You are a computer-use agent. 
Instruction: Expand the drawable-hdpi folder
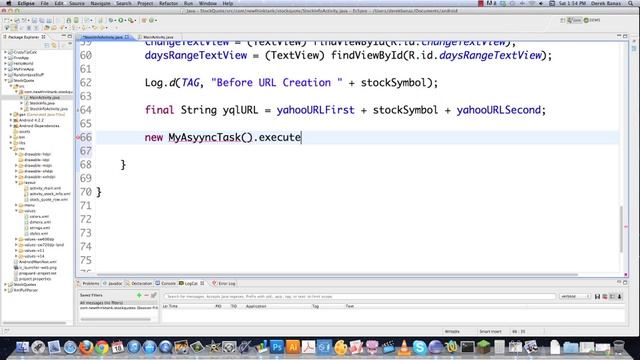point(16,154)
